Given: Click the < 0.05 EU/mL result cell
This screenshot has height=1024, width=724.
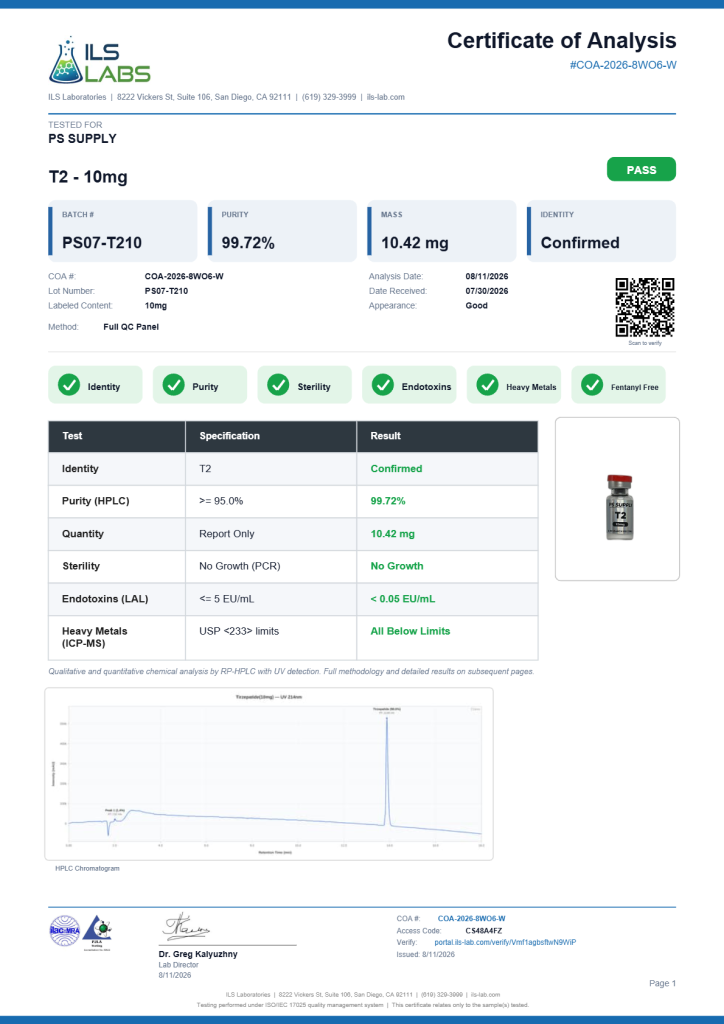Looking at the screenshot, I should click(x=447, y=599).
